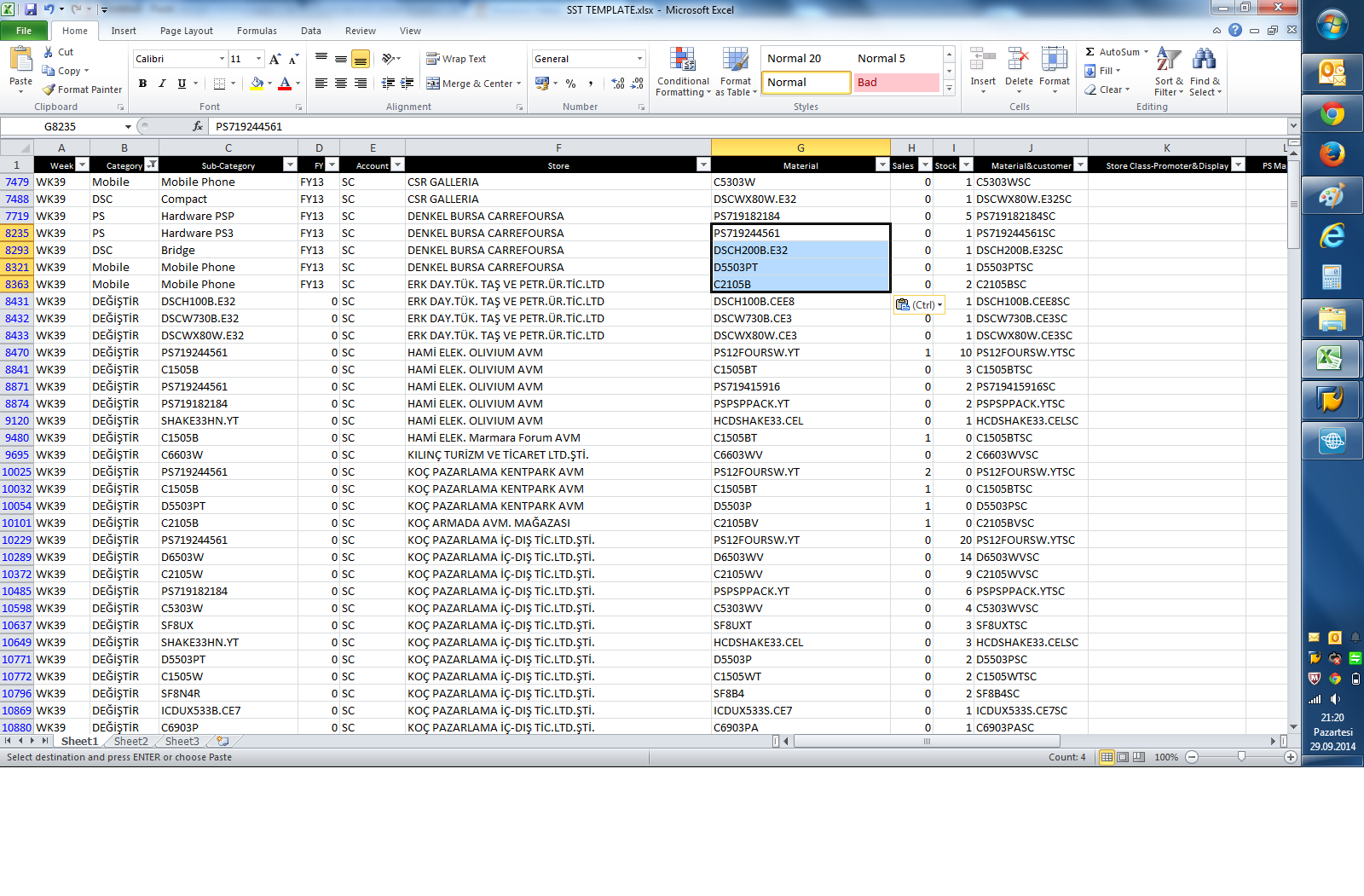Screen dimensions: 1364x896
Task: Switch to the Page Layout tab
Action: pyautogui.click(x=187, y=31)
